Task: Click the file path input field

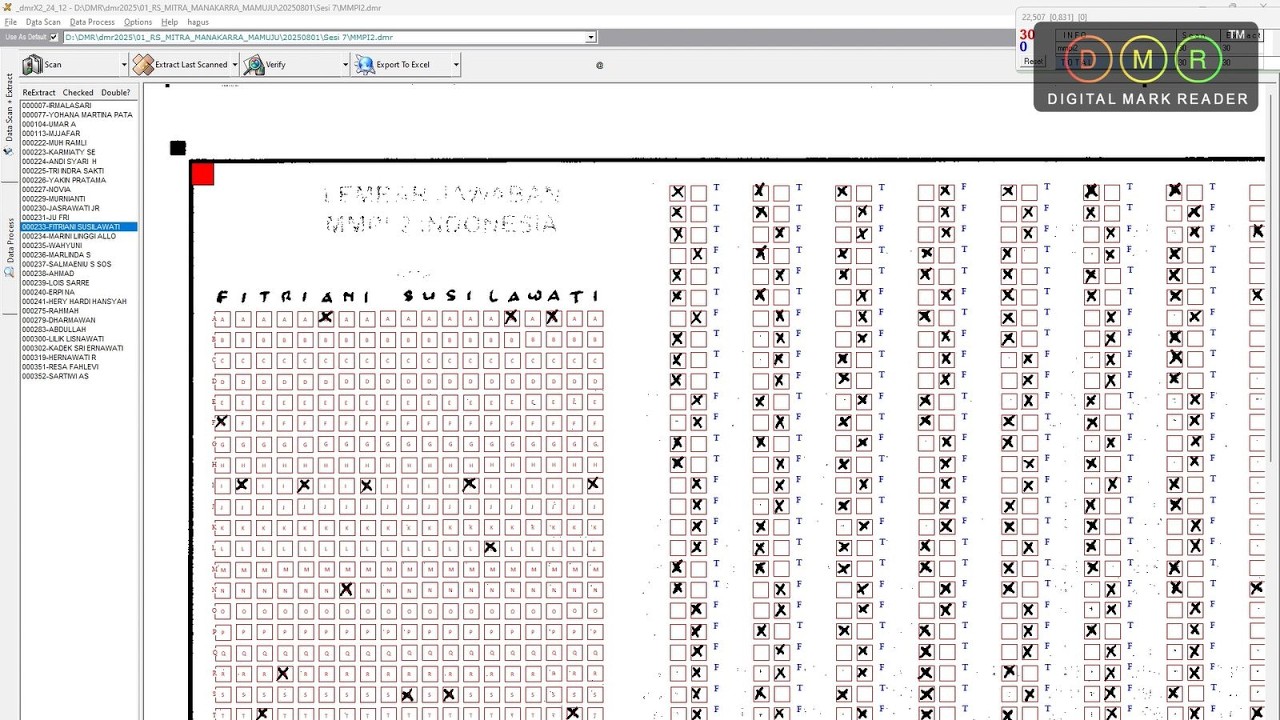Action: coord(324,37)
